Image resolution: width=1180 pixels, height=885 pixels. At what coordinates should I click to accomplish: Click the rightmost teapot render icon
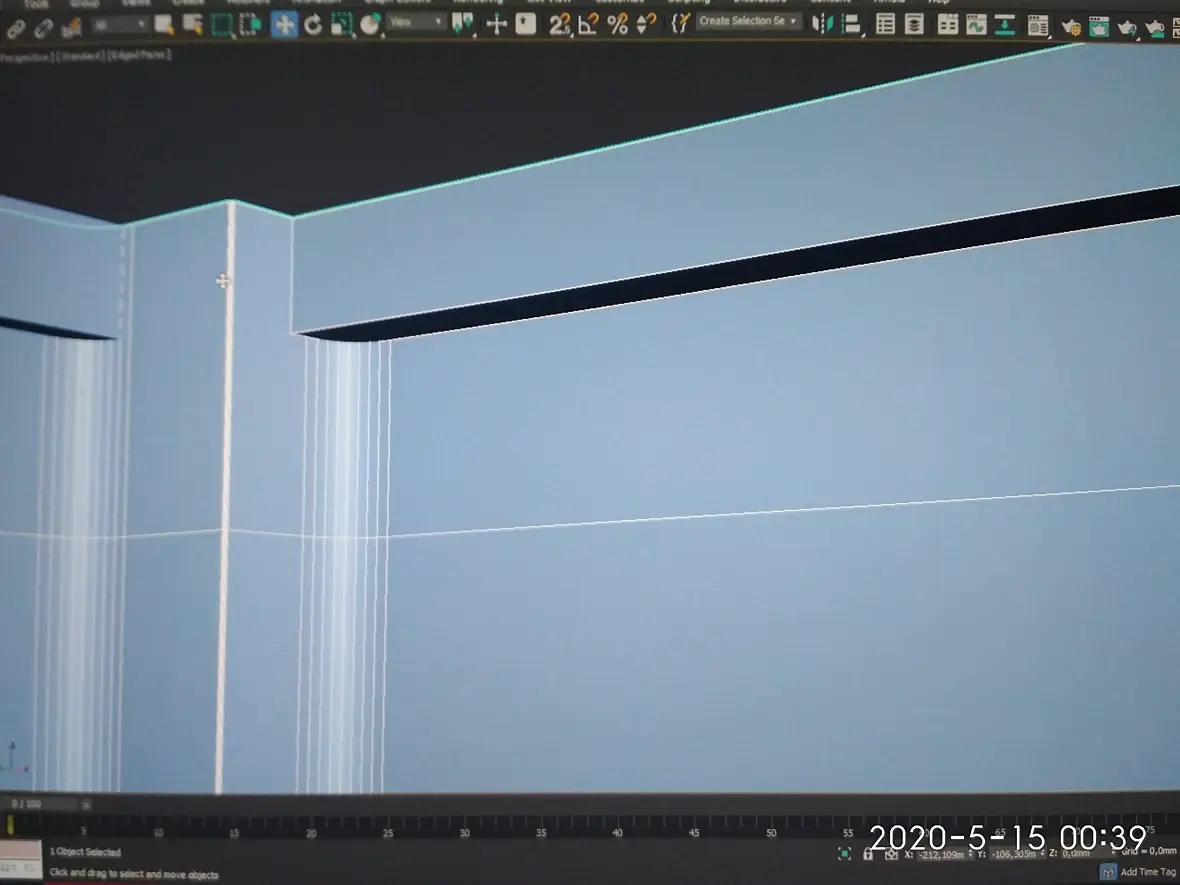coord(1154,29)
